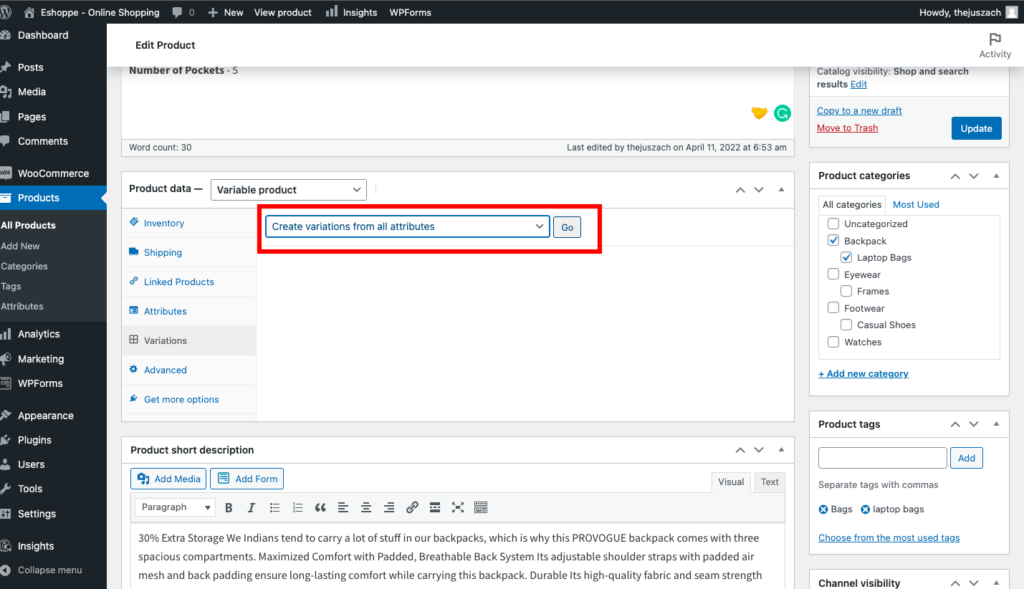1024x589 pixels.
Task: Click the Grammarly icon in editor
Action: (x=782, y=113)
